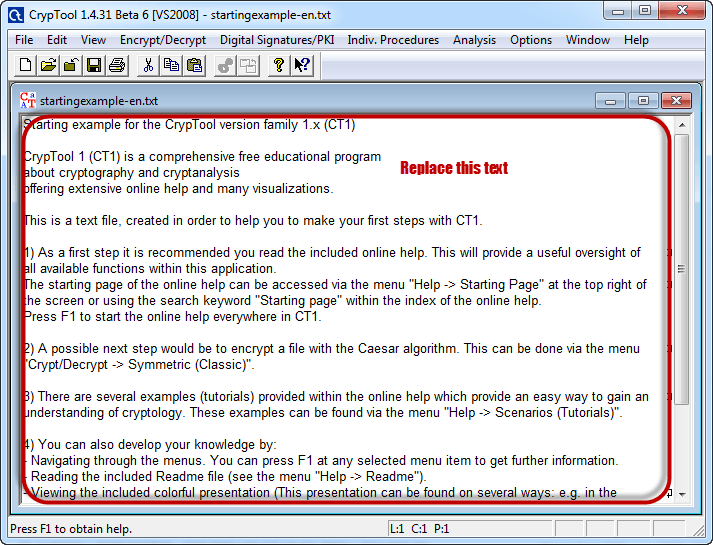Maximize the startingexample-en.txt document window
The height and width of the screenshot is (545, 713).
(x=643, y=101)
